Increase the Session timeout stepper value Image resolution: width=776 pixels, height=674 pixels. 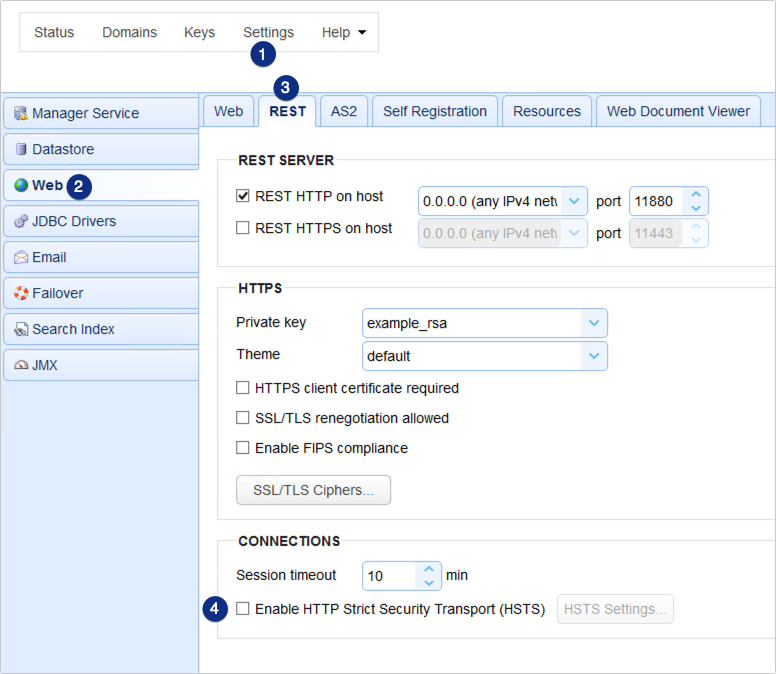(429, 568)
